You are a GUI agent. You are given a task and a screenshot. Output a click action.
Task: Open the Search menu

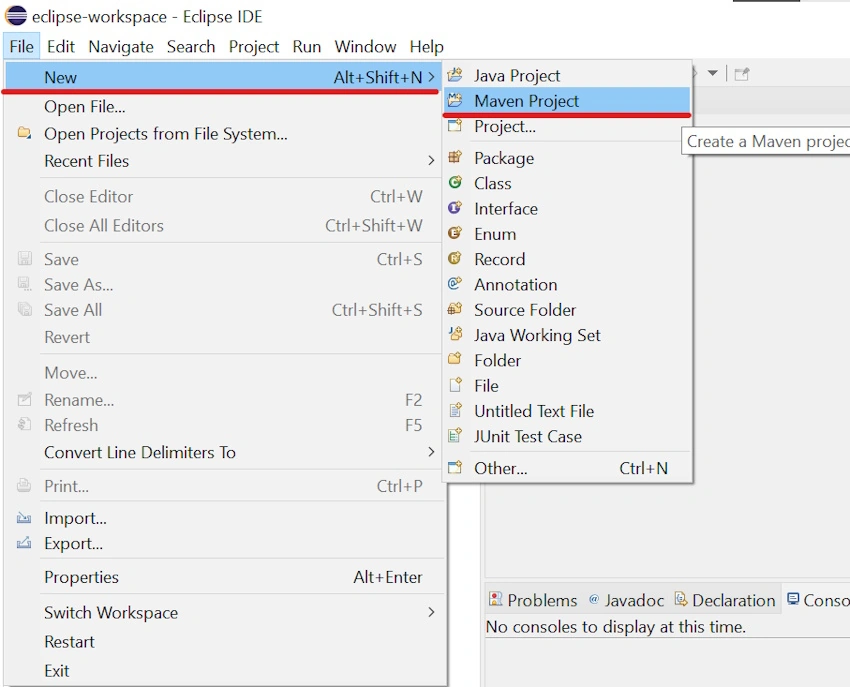[191, 47]
